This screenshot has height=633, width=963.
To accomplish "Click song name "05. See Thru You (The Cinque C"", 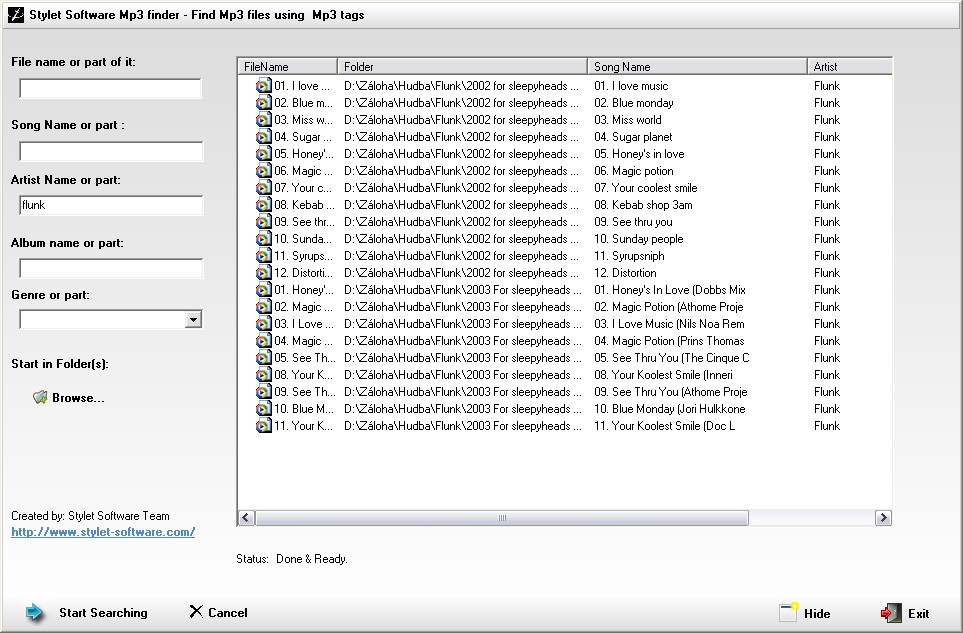I will click(x=671, y=358).
